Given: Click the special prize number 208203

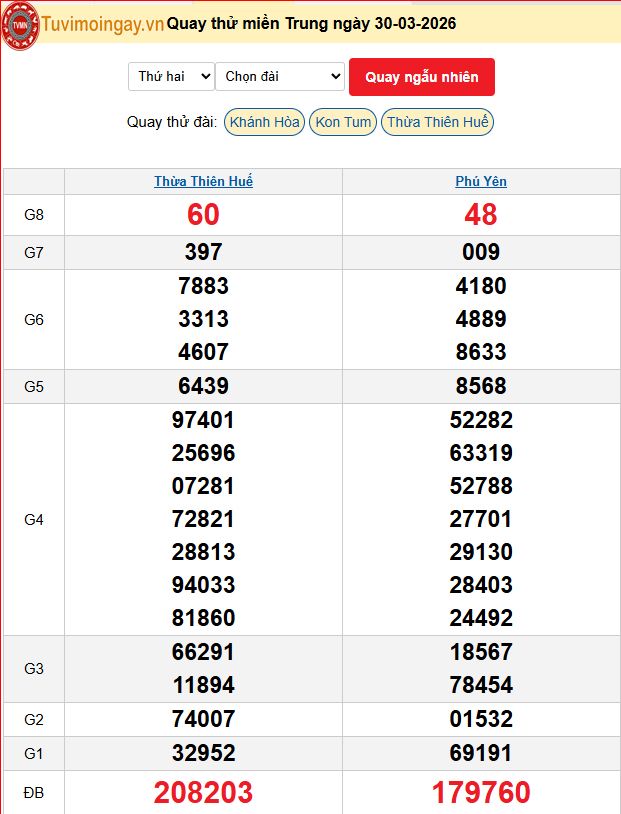Looking at the screenshot, I should point(203,793).
